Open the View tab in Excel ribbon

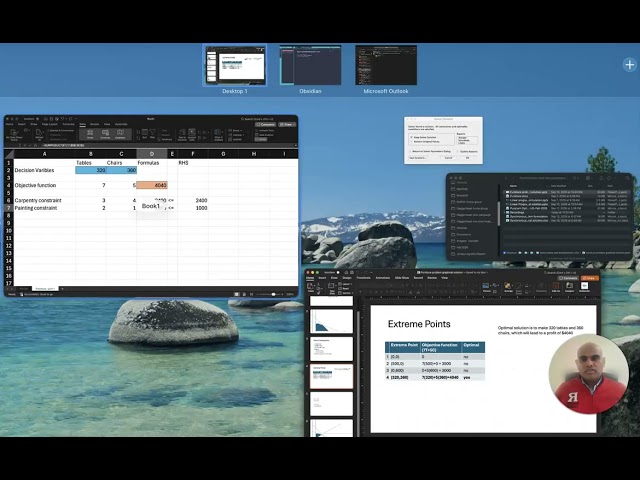coord(107,124)
